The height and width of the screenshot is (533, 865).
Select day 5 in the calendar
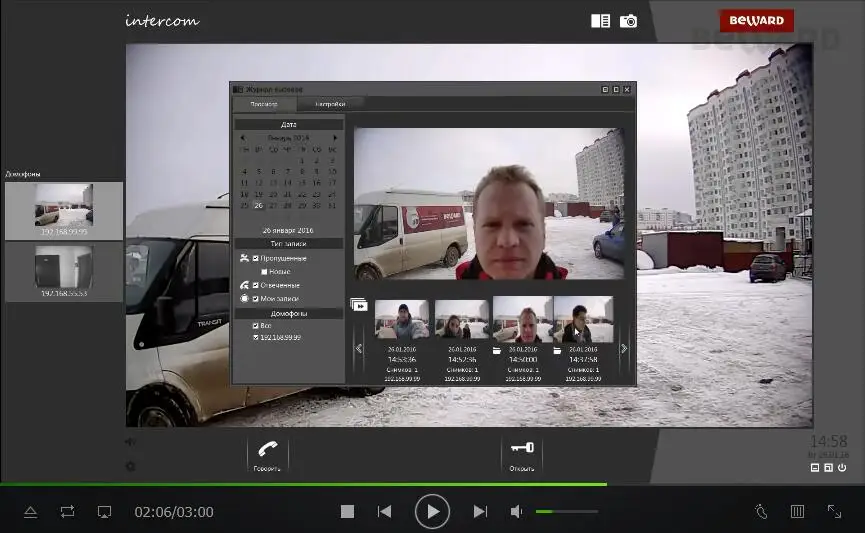pos(258,172)
